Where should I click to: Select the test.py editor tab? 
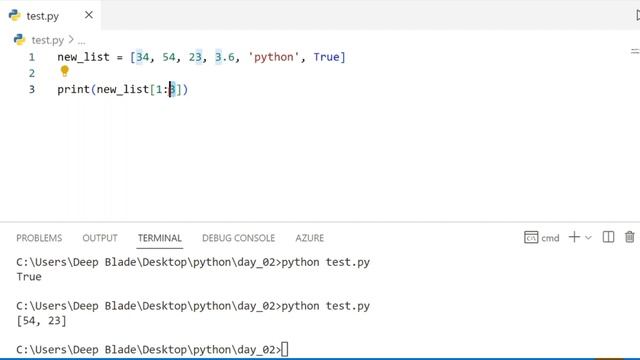coord(50,16)
